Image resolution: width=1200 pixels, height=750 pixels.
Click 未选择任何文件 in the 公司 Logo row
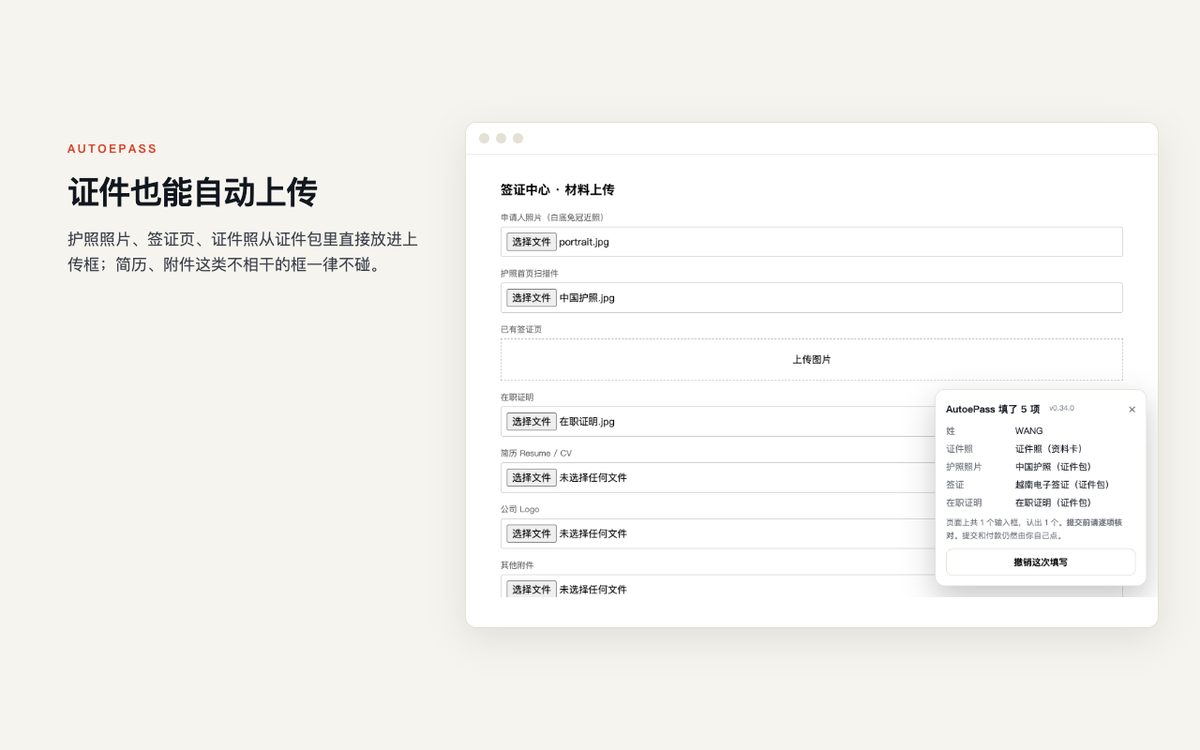[x=593, y=534]
